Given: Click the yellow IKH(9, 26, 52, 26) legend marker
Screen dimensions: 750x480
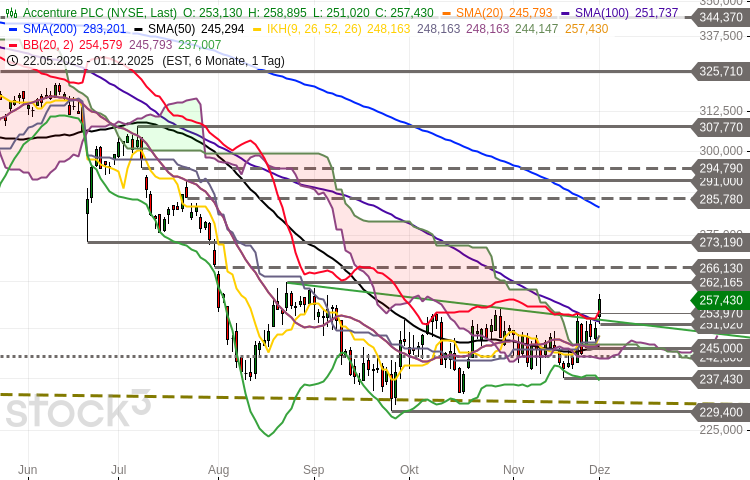Looking at the screenshot, I should tap(258, 29).
